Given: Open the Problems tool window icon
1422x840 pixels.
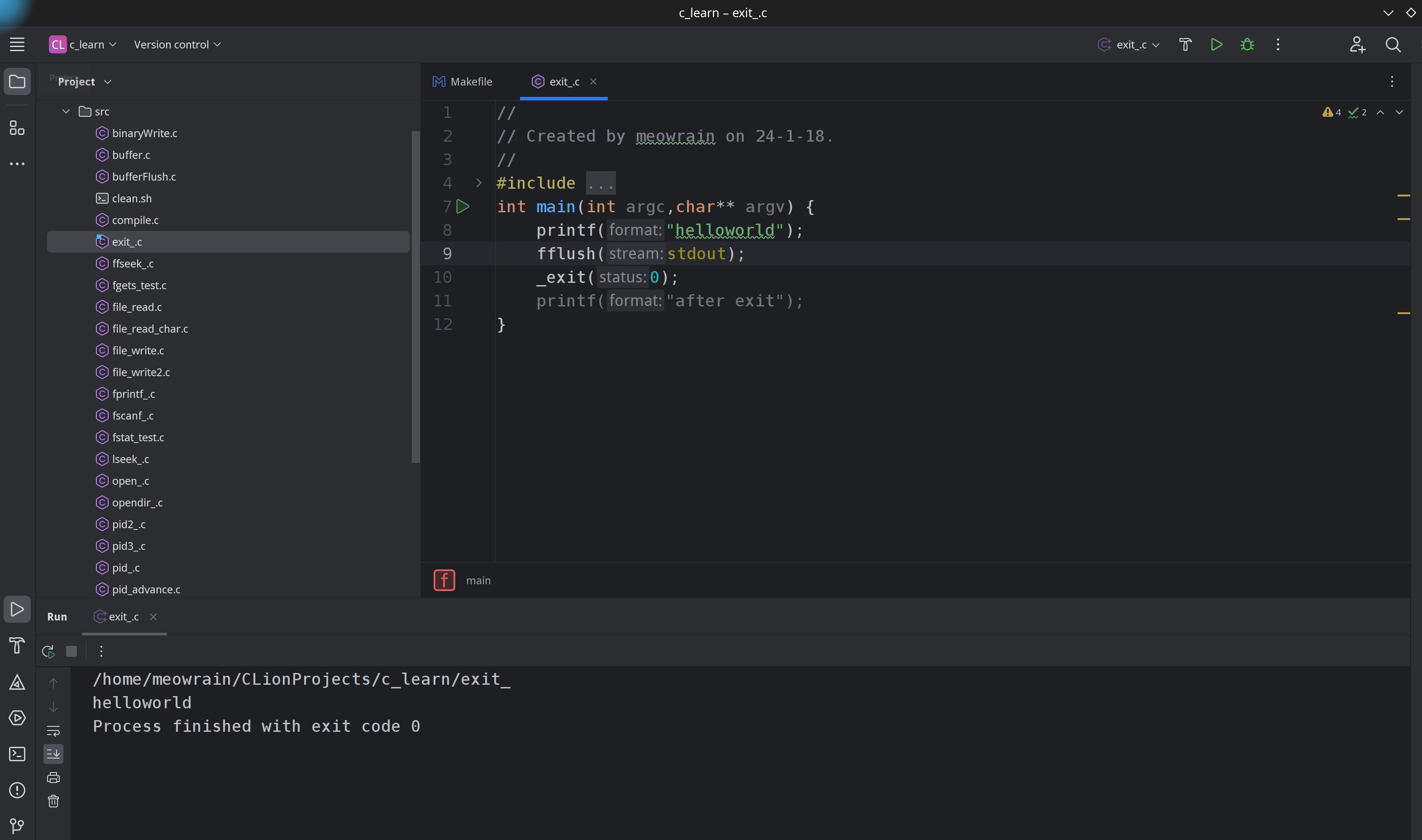Looking at the screenshot, I should coord(17,790).
